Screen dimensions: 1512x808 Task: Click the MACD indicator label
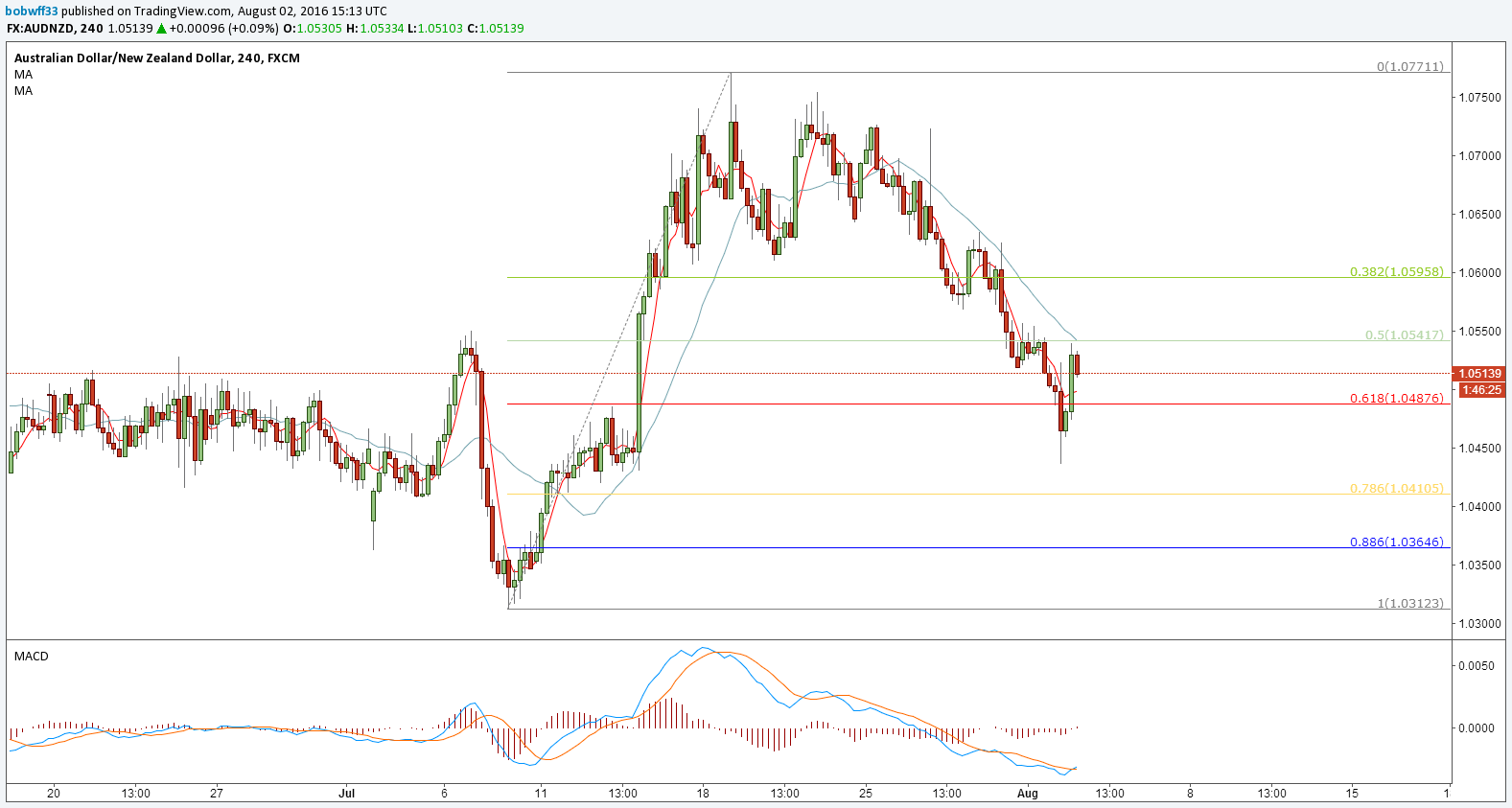click(x=31, y=657)
